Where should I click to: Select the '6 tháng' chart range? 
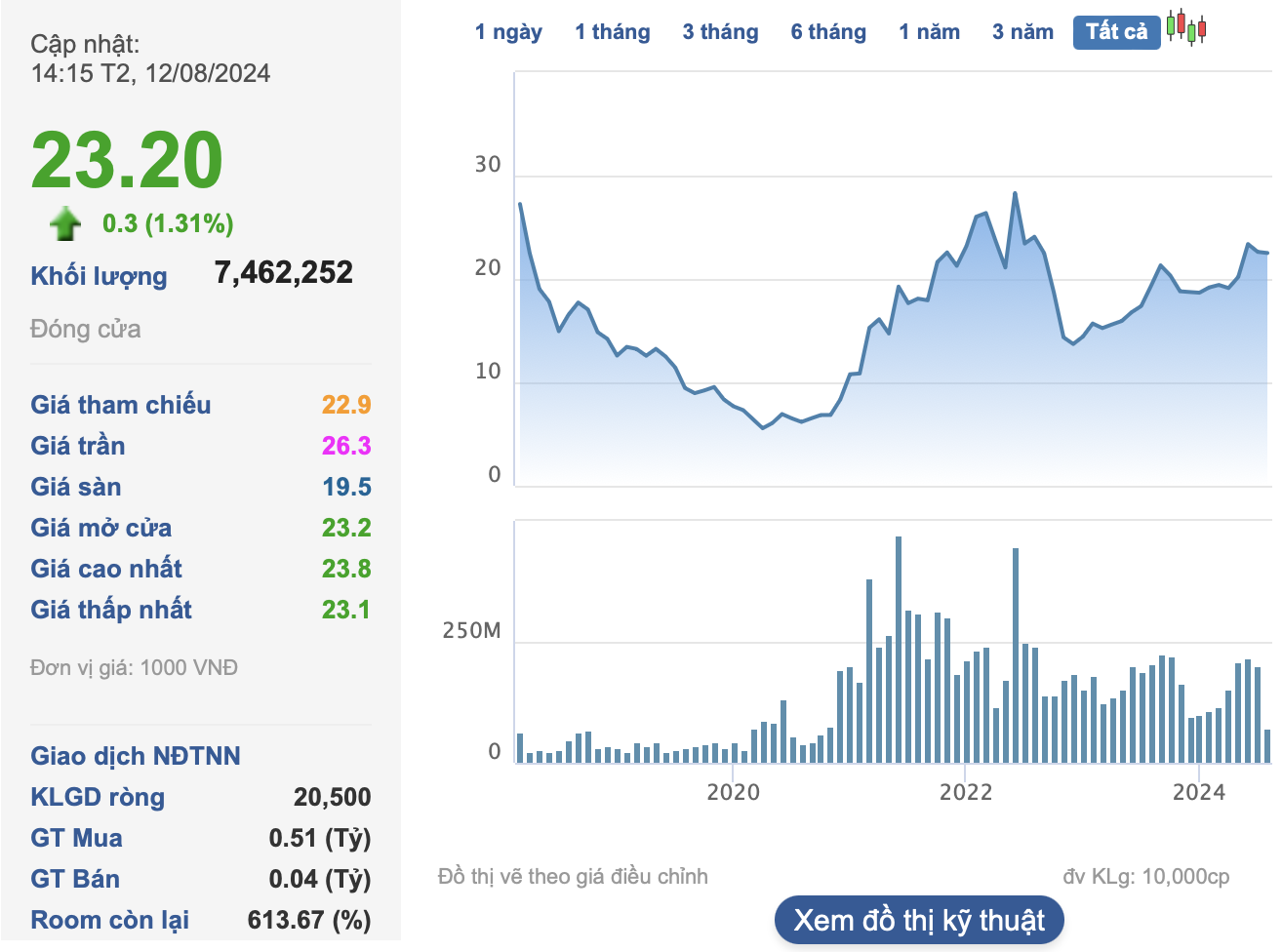click(828, 32)
